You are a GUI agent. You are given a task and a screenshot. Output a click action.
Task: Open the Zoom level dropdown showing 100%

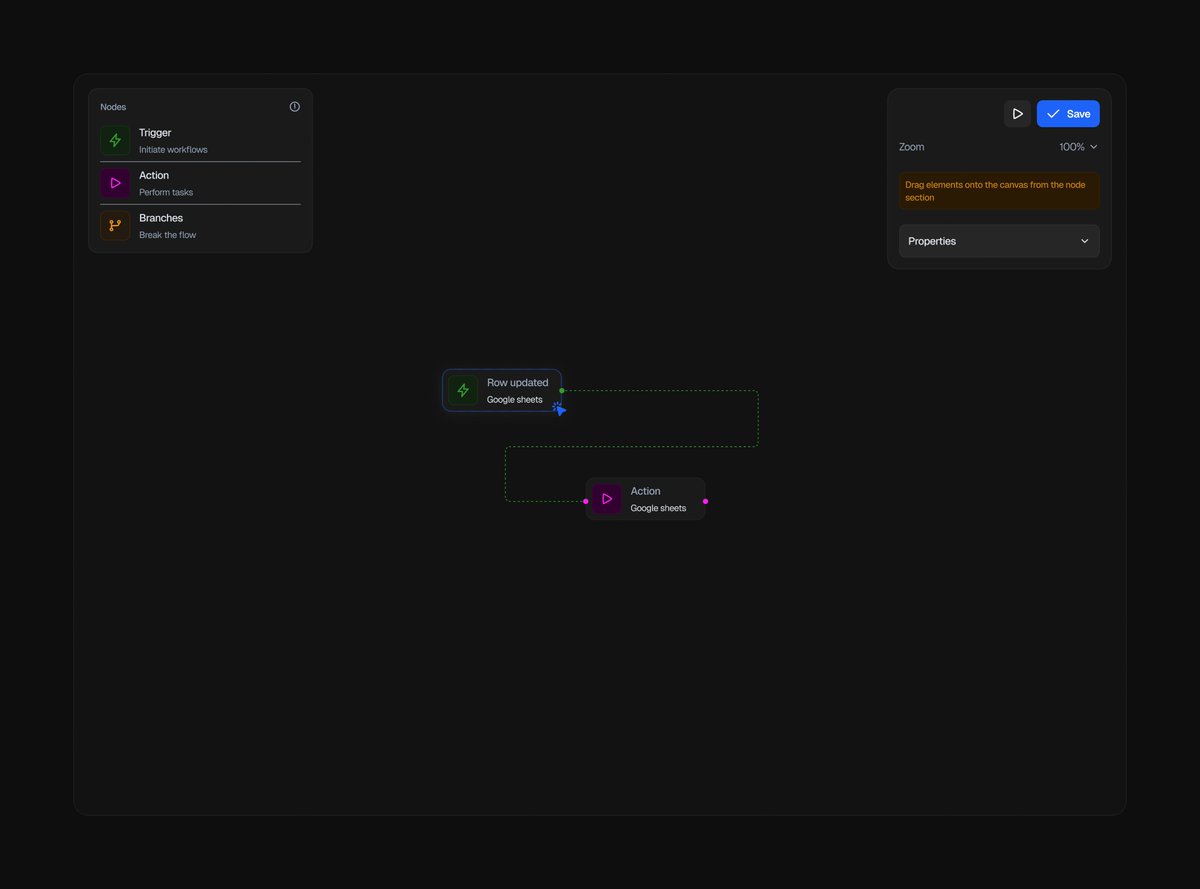tap(1076, 146)
